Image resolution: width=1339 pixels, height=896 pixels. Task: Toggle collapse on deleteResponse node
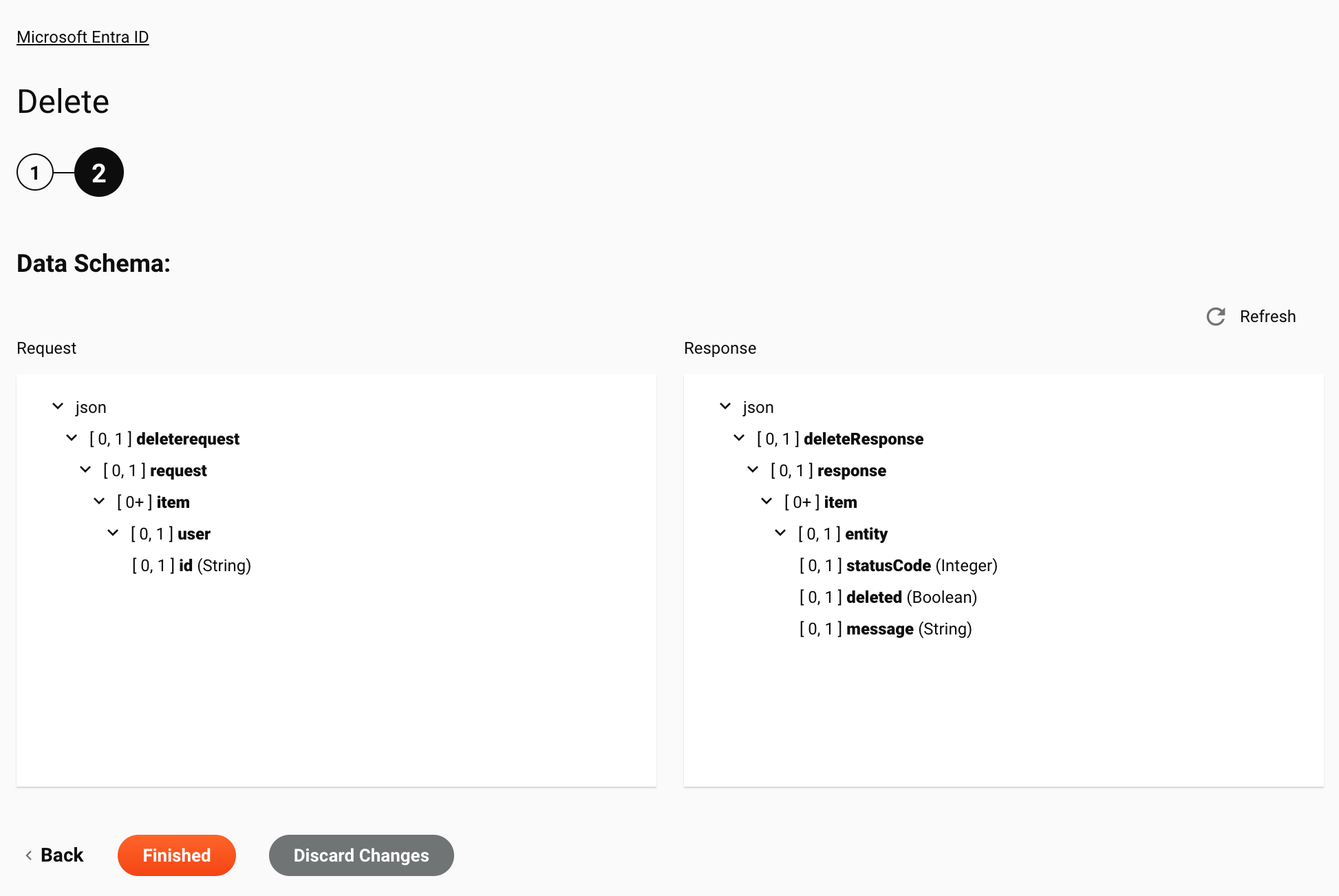click(x=738, y=438)
